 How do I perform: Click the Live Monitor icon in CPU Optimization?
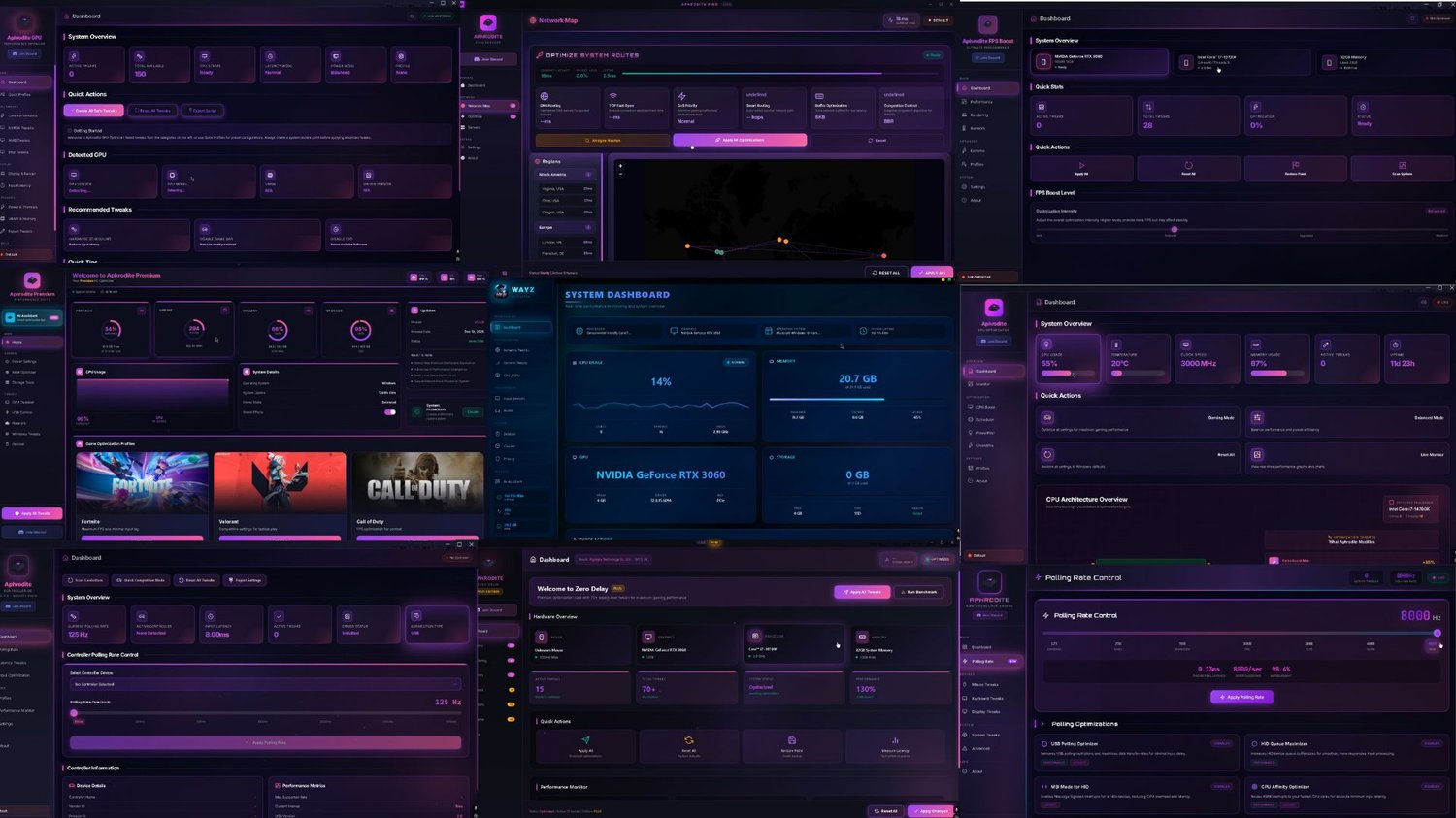(1257, 454)
